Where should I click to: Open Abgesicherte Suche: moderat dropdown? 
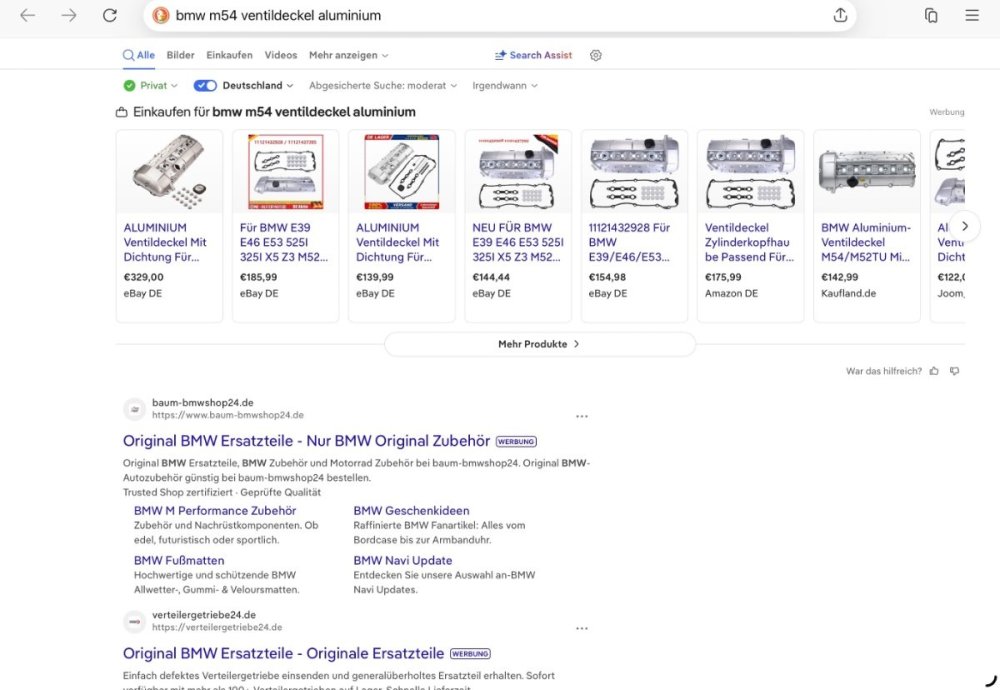383,85
